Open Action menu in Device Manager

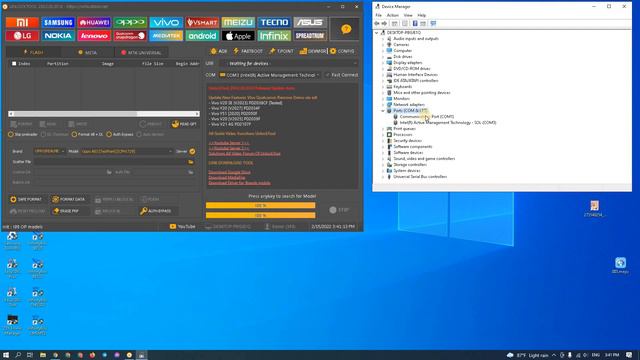[x=392, y=15]
